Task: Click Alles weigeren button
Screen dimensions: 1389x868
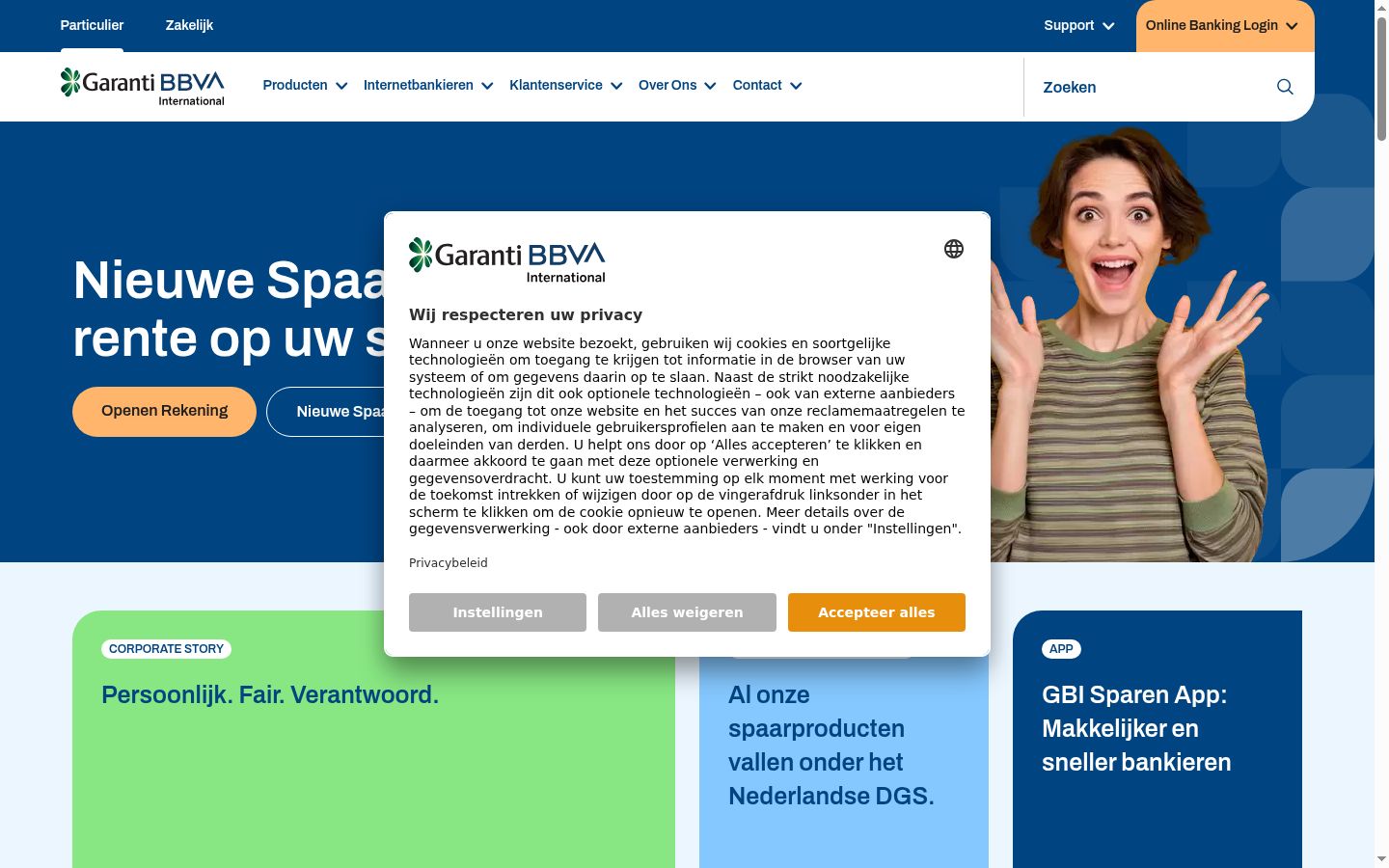Action: click(687, 612)
